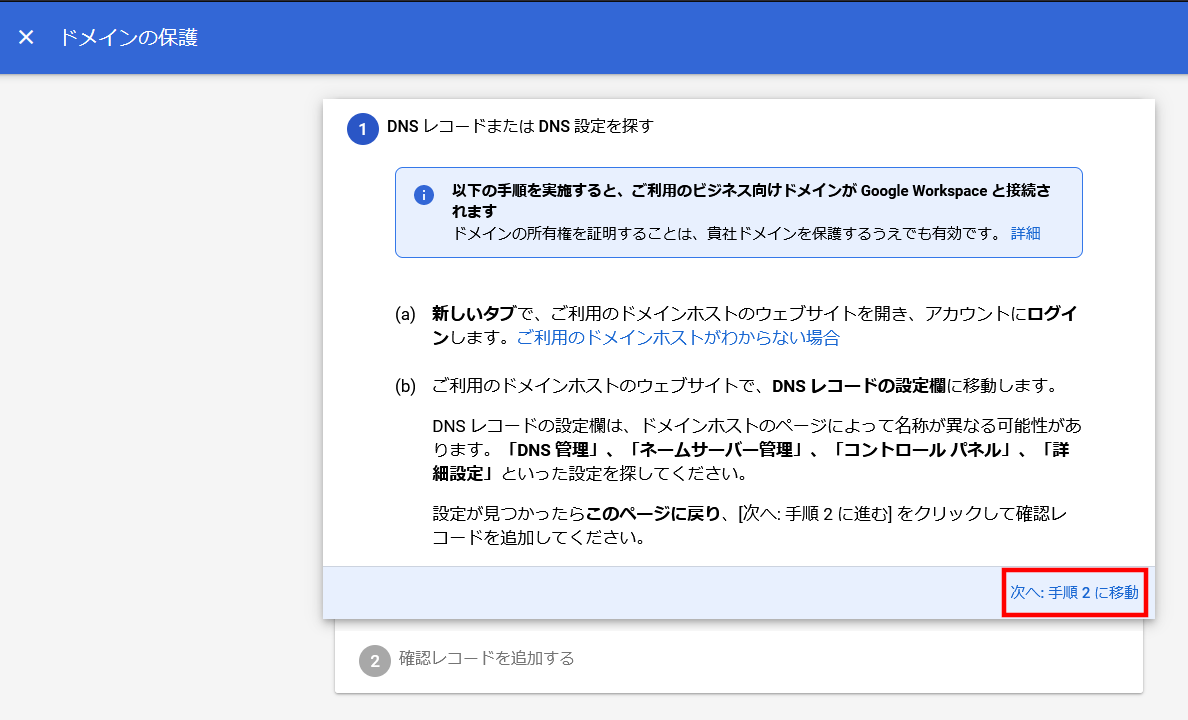Screen dimensions: 1188x720
Task: Click the bold Google Workspace notice heading
Action: (750, 190)
